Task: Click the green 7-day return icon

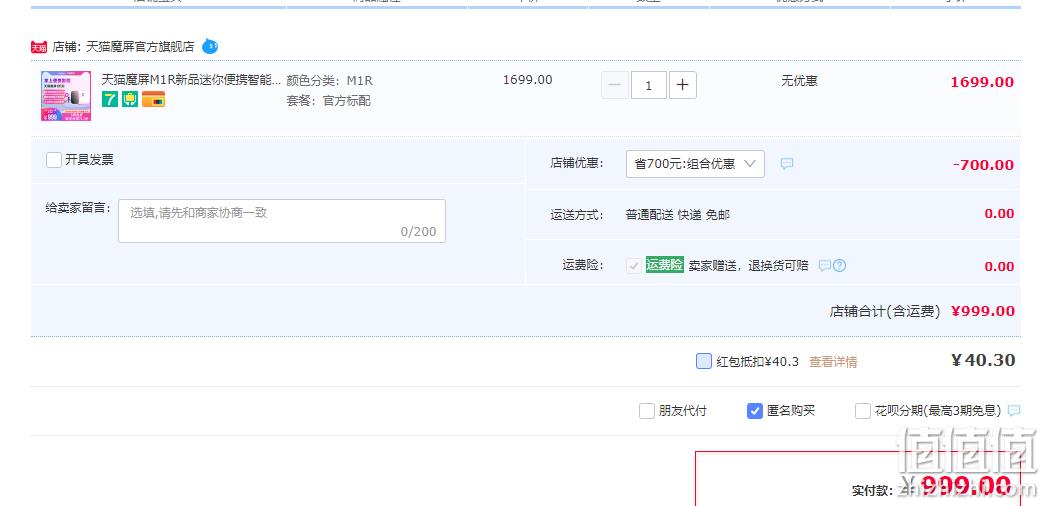Action: [x=109, y=99]
